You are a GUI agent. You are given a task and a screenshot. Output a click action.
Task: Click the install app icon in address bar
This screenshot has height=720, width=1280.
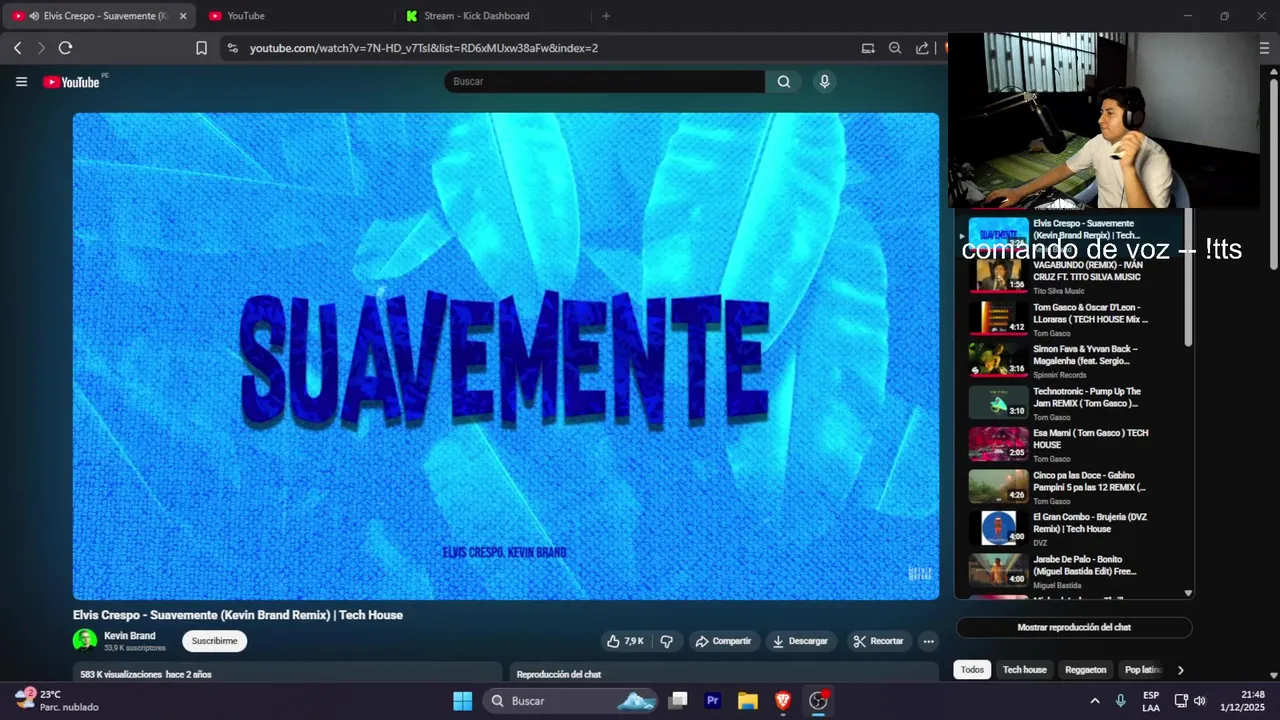pos(868,48)
